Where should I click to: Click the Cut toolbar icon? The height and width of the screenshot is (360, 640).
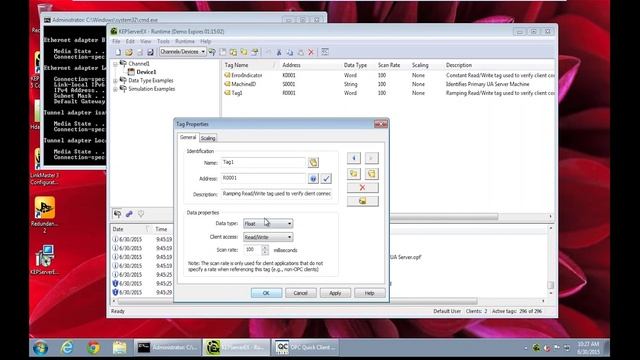pyautogui.click(x=279, y=52)
